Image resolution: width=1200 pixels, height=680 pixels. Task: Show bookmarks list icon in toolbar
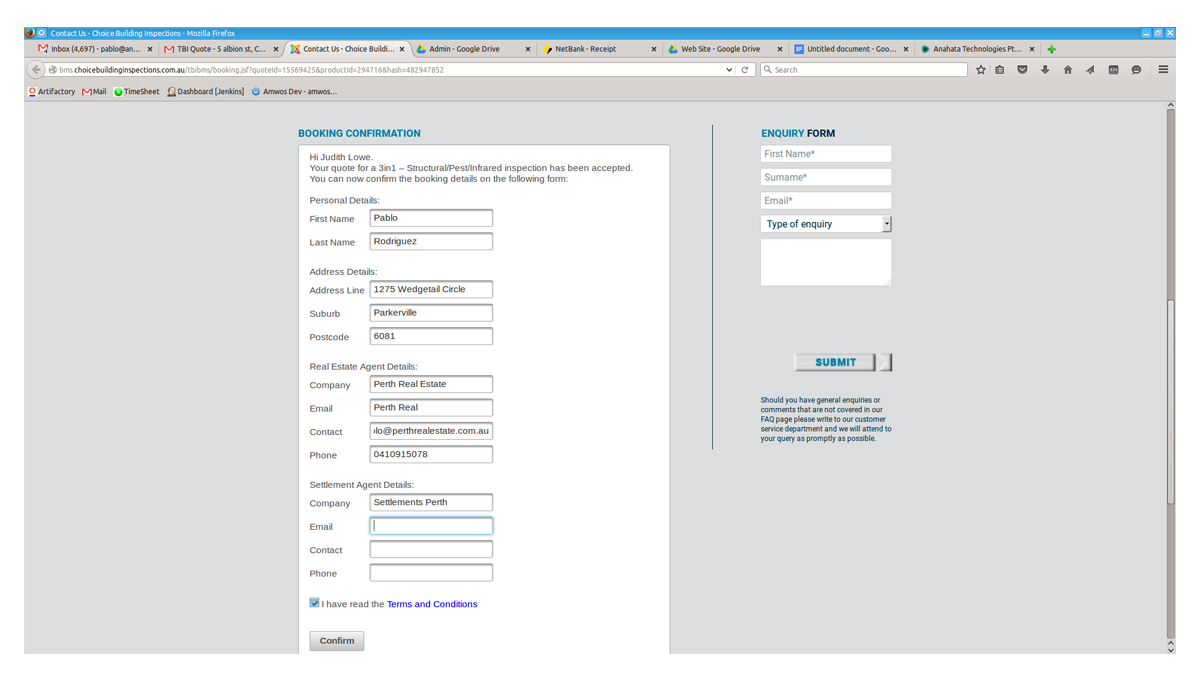(x=999, y=70)
